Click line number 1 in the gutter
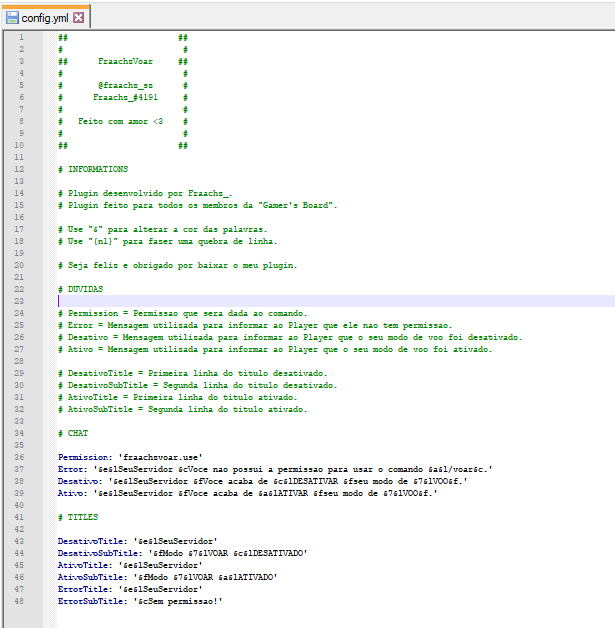 (21, 37)
